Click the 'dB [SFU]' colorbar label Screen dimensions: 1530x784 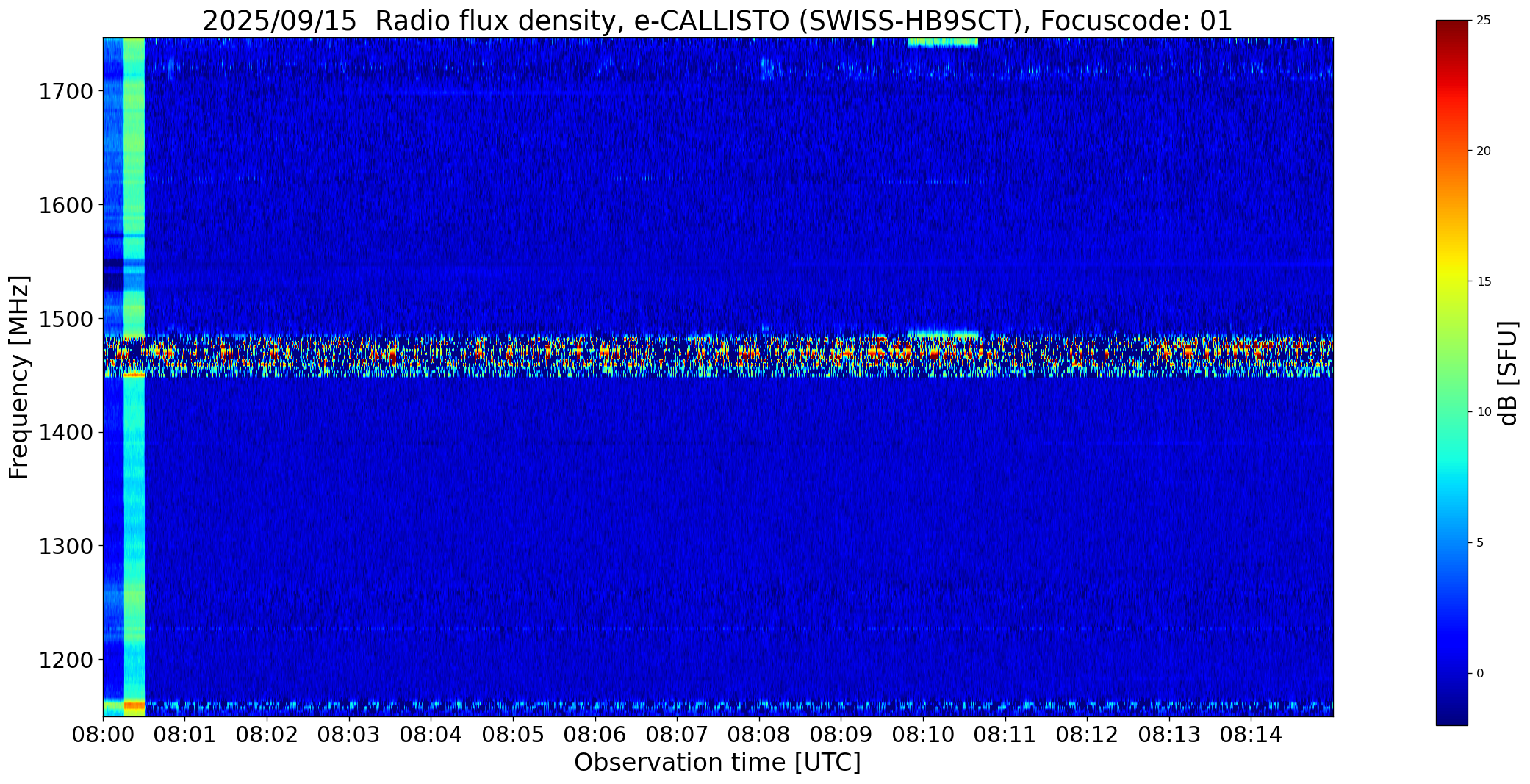[1509, 373]
